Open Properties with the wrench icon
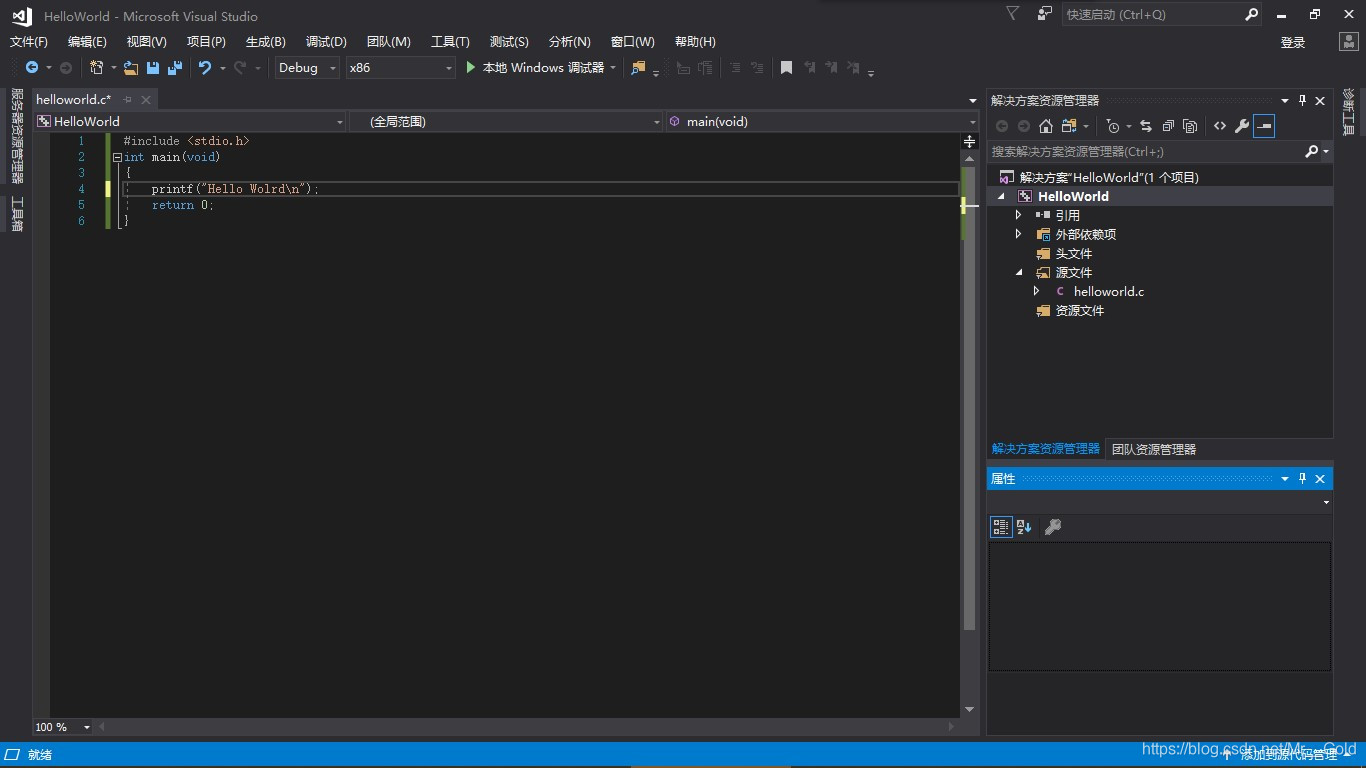 [1242, 126]
